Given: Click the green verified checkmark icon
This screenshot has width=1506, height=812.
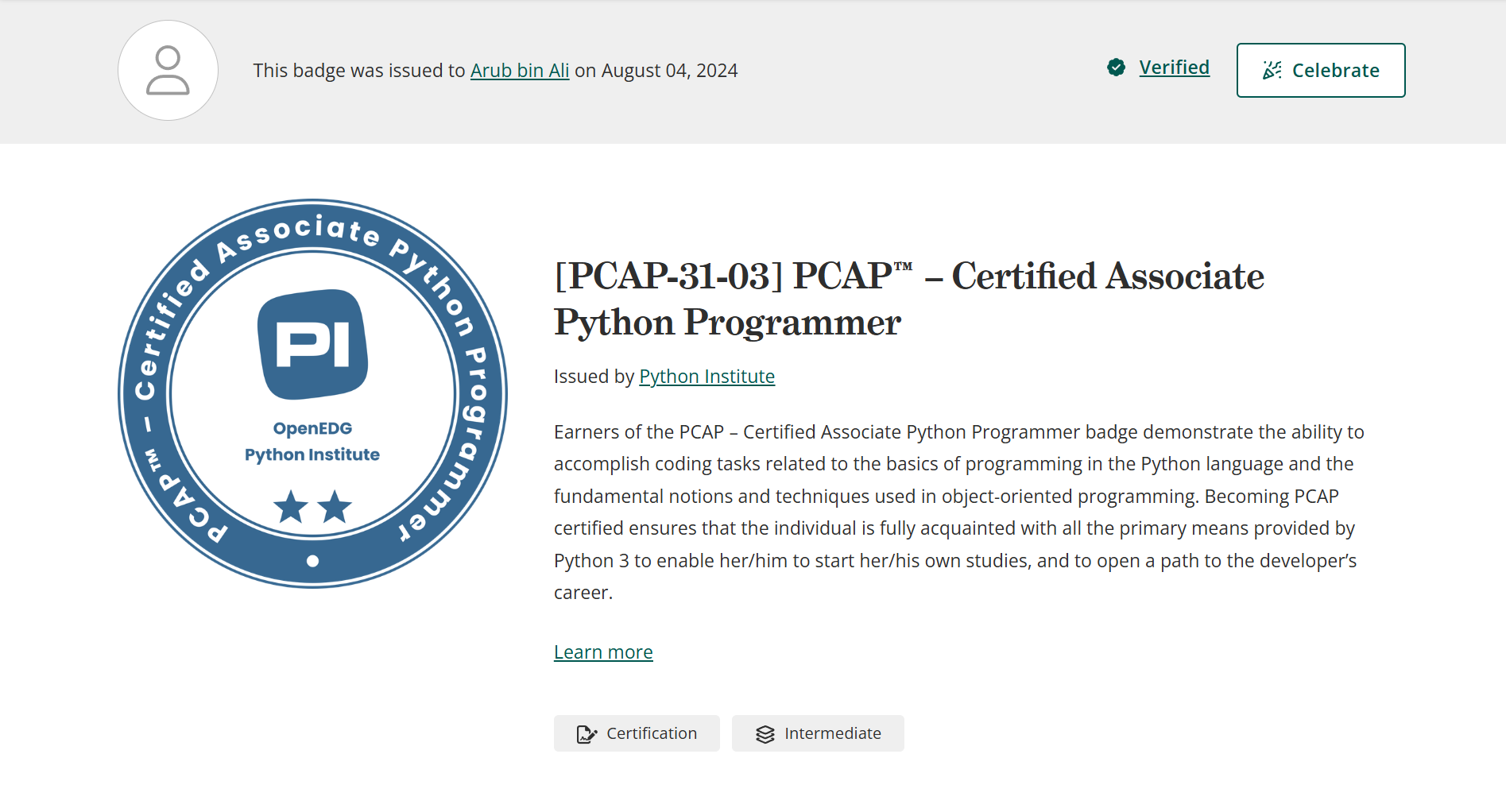Looking at the screenshot, I should pos(1117,68).
